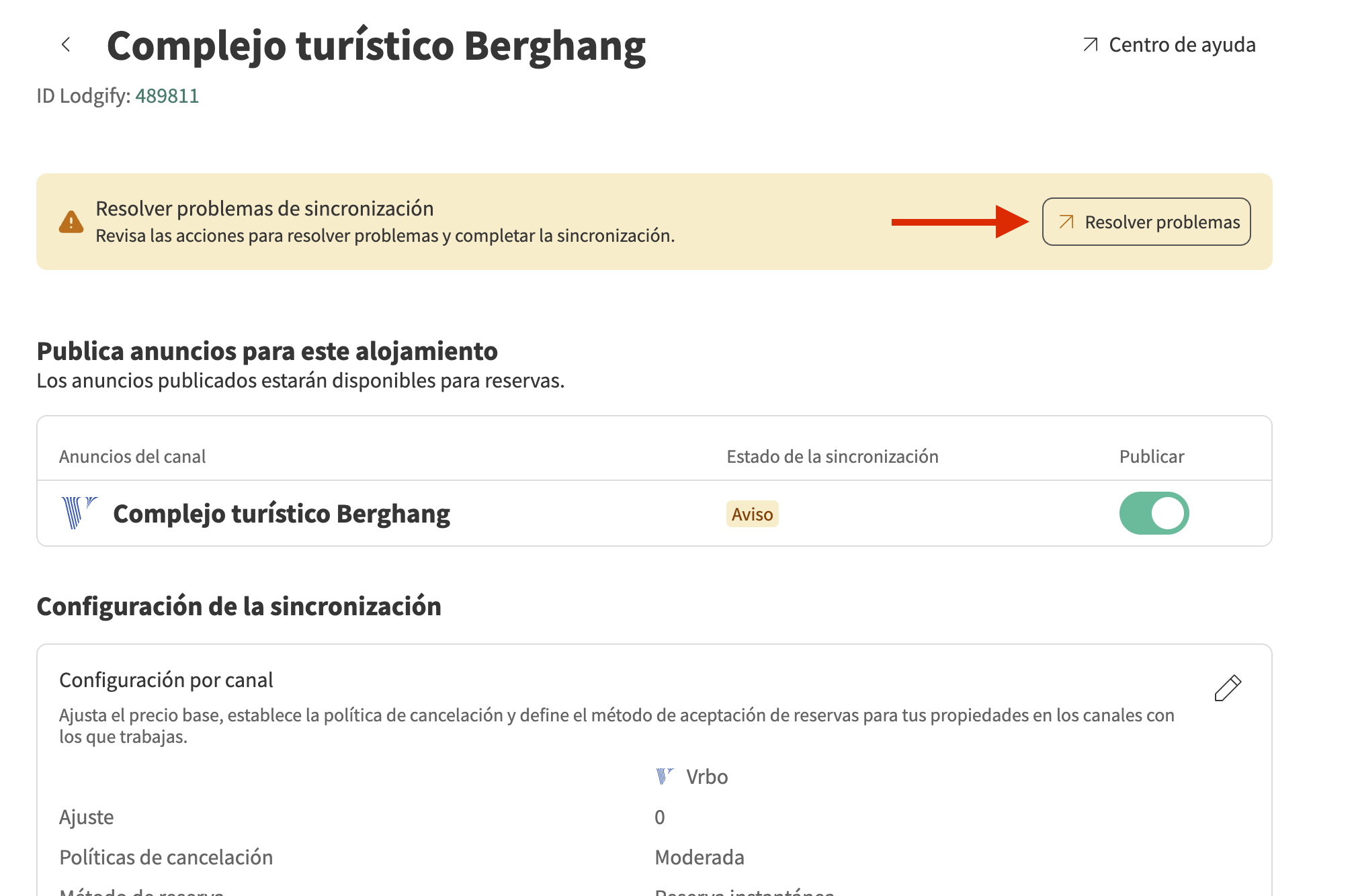Edit channel configuration with pencil icon
Viewport: 1356px width, 896px height.
coord(1227,688)
